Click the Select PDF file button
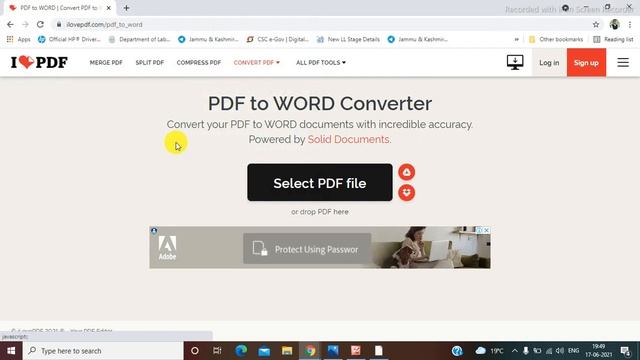 point(320,182)
